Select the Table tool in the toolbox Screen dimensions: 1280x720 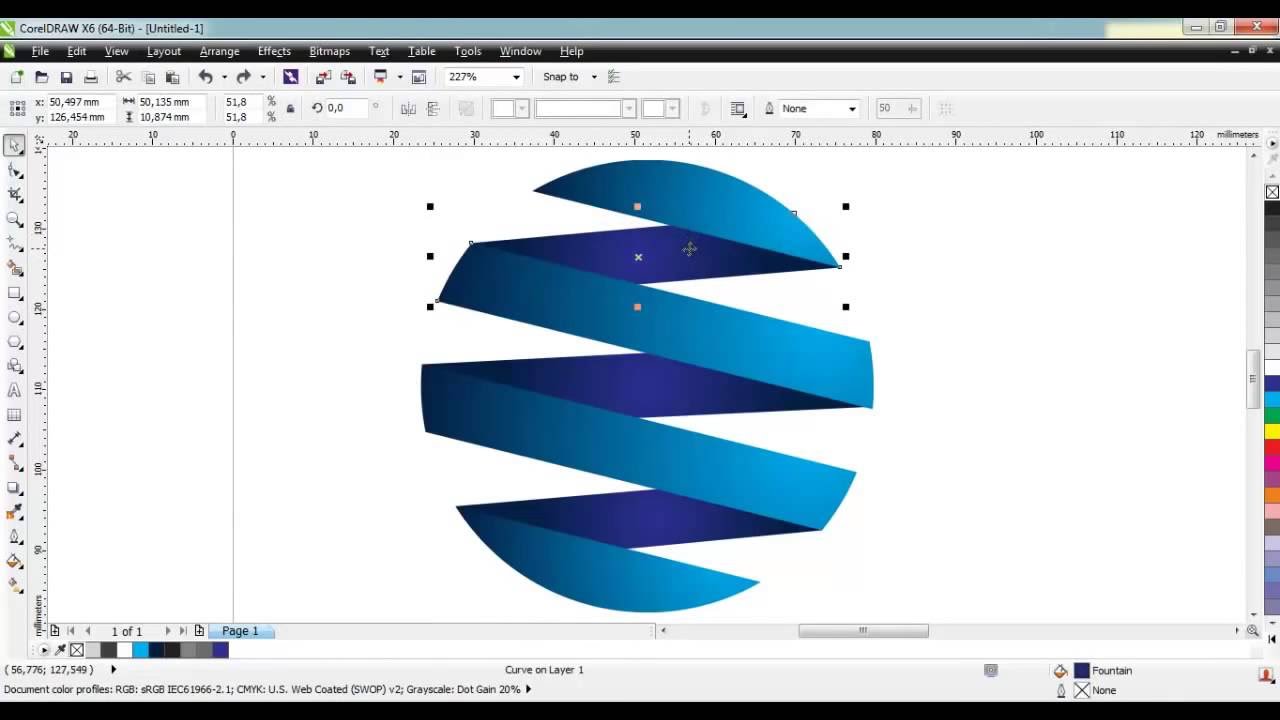[x=14, y=415]
